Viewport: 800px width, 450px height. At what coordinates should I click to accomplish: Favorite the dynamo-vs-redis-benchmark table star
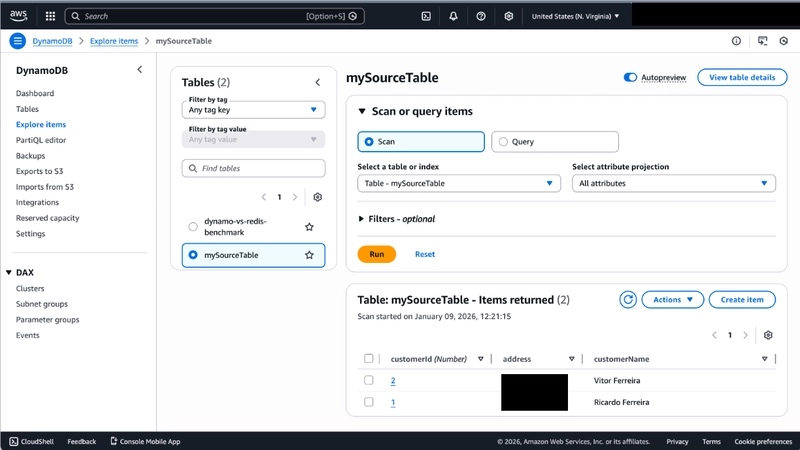tap(309, 227)
